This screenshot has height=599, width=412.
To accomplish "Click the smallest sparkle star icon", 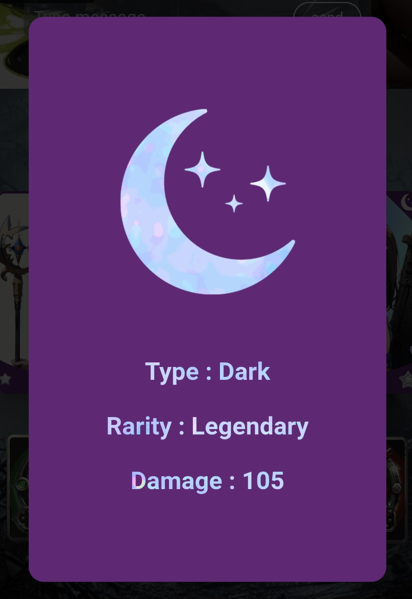I will coord(234,204).
